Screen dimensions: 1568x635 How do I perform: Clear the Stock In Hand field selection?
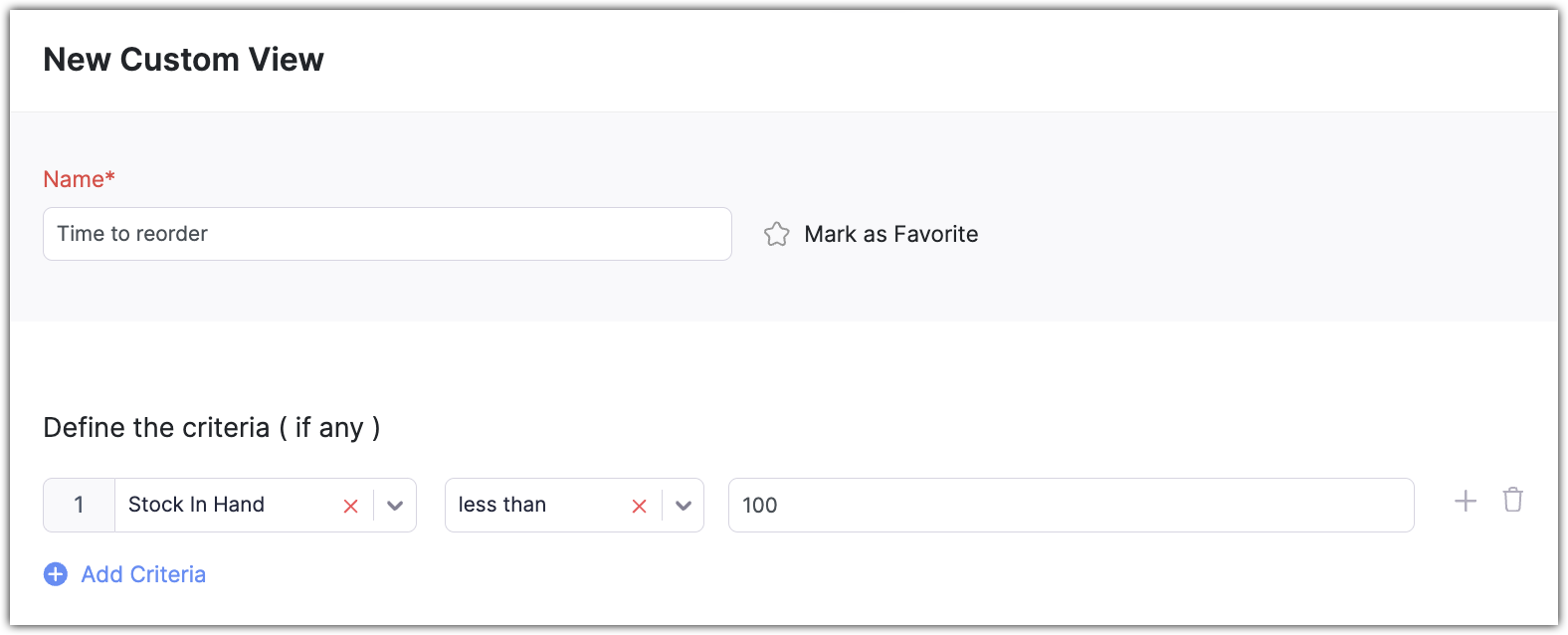pos(350,506)
